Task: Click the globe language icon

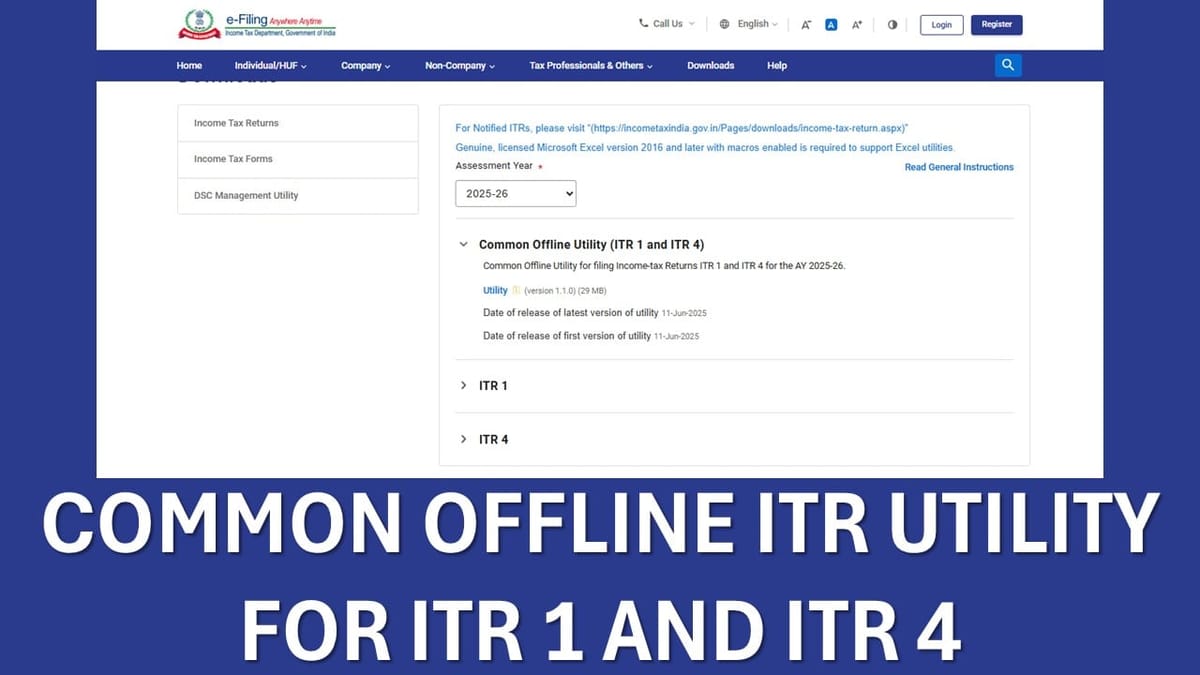Action: pos(723,23)
